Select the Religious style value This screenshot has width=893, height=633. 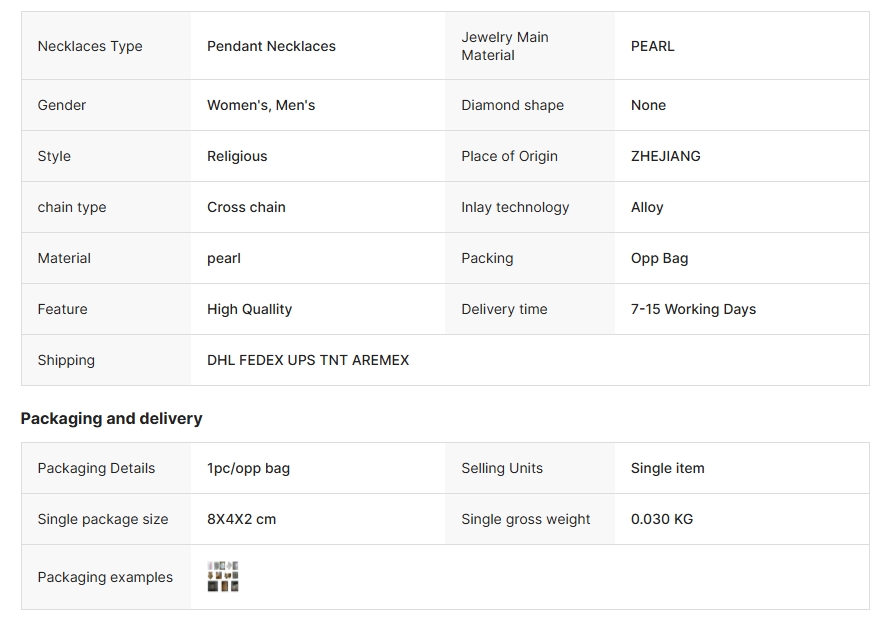tap(237, 156)
